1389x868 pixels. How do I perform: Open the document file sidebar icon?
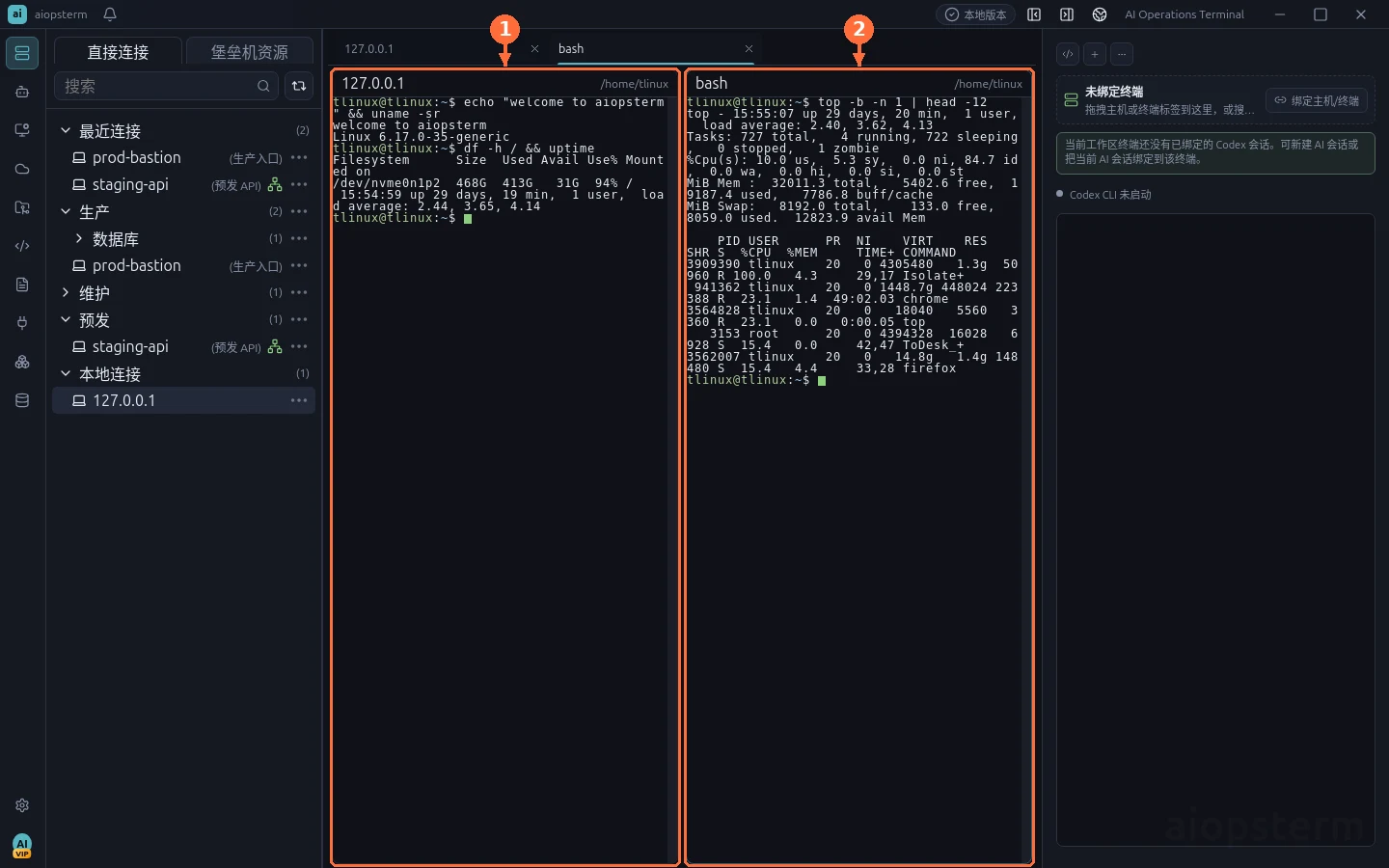pyautogui.click(x=22, y=285)
